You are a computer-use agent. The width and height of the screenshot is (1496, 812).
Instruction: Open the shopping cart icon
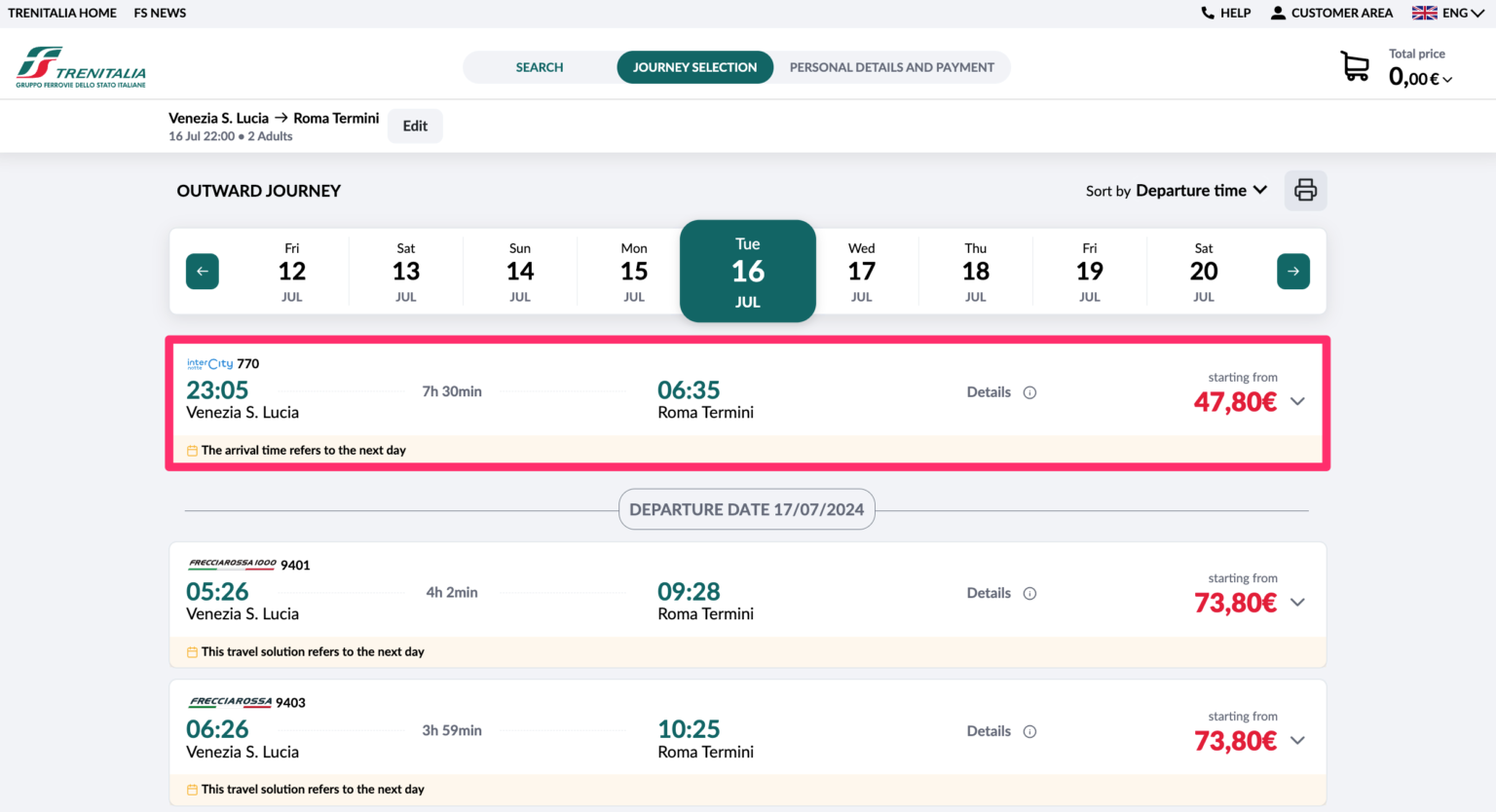point(1355,66)
